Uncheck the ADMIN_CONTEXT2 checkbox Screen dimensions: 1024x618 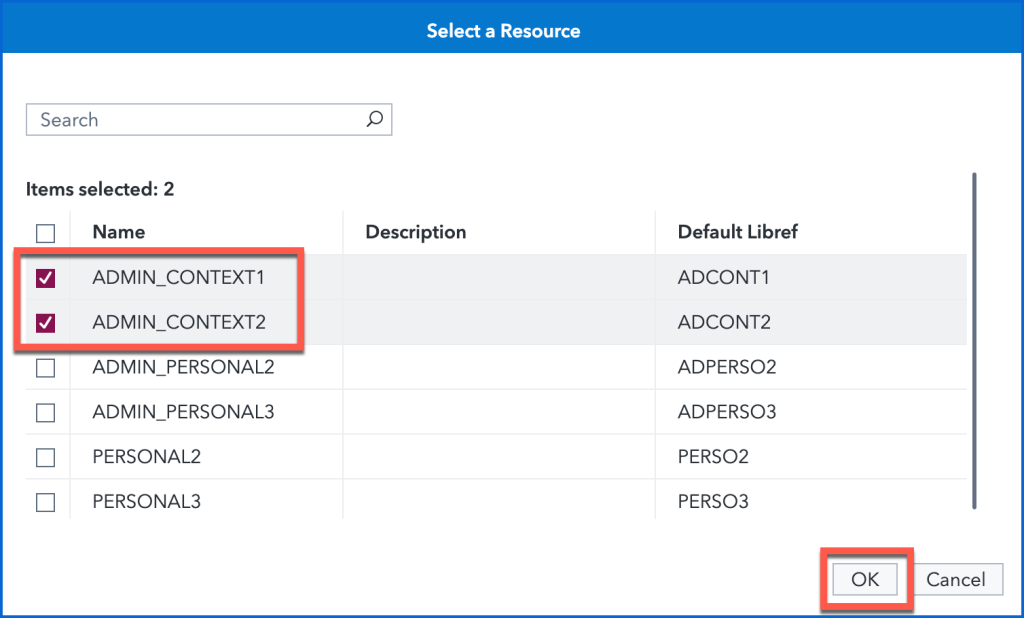click(46, 323)
